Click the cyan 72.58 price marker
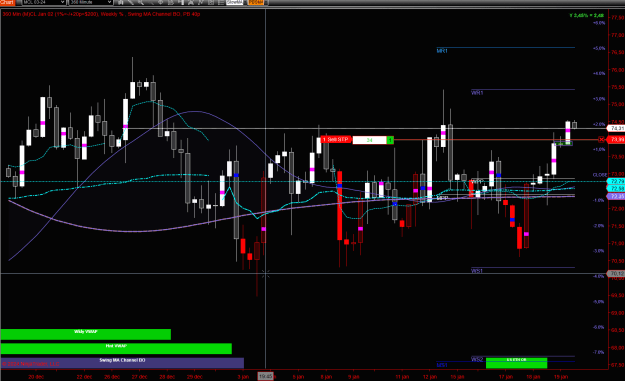The width and height of the screenshot is (625, 381). 617,189
